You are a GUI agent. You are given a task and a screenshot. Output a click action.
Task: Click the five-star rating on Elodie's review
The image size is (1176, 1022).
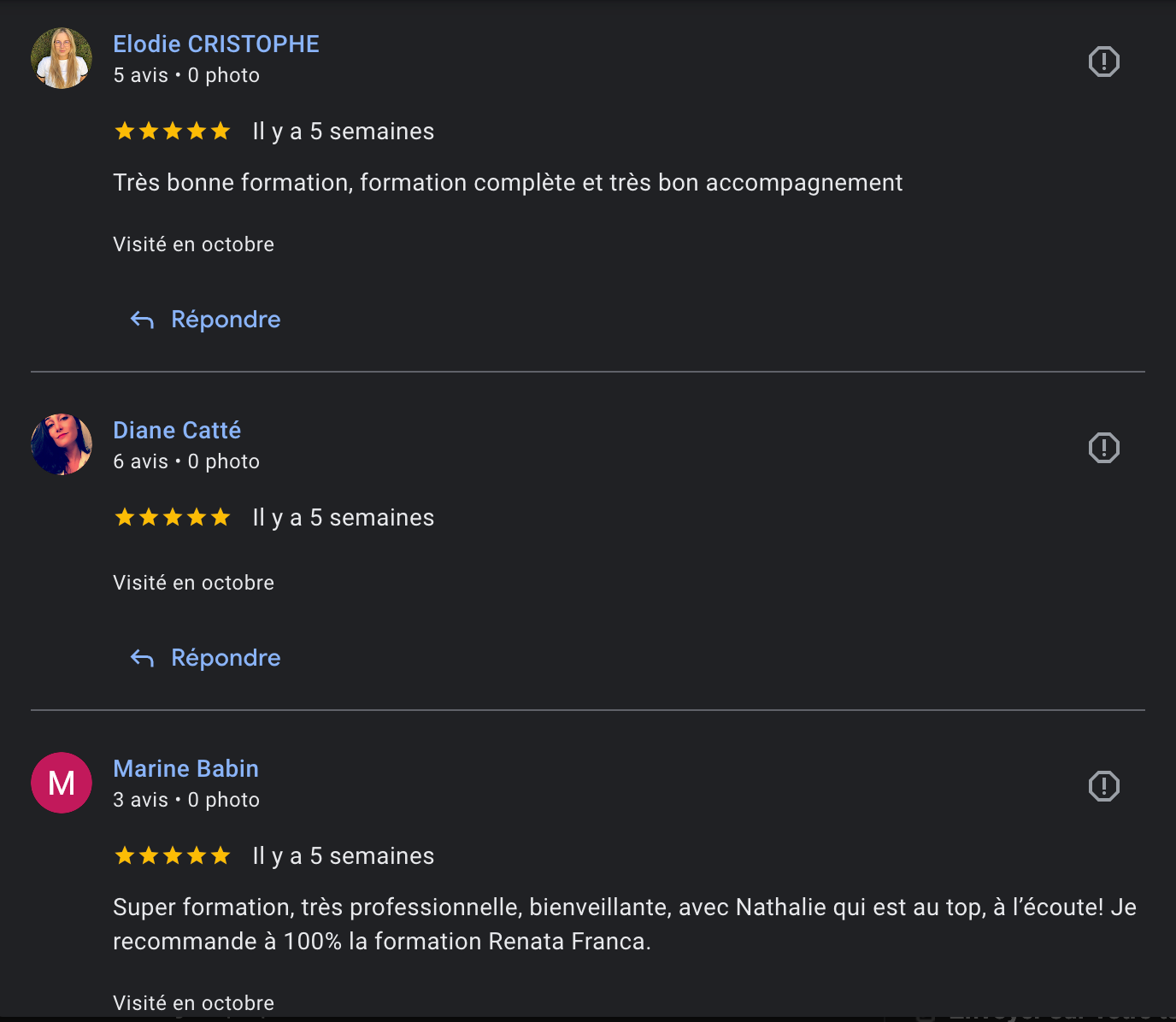coord(173,132)
